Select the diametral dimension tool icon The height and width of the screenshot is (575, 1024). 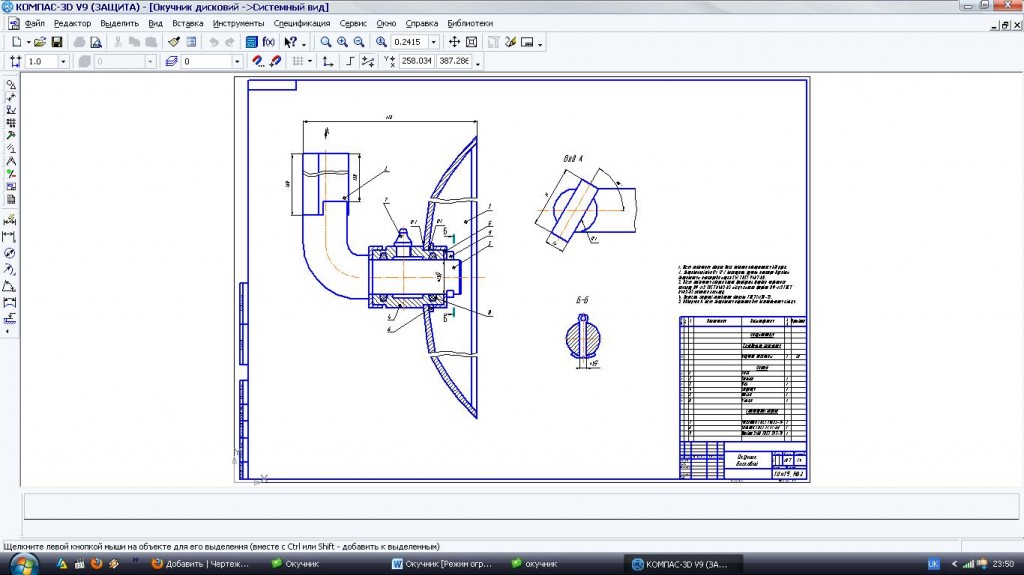[10, 253]
